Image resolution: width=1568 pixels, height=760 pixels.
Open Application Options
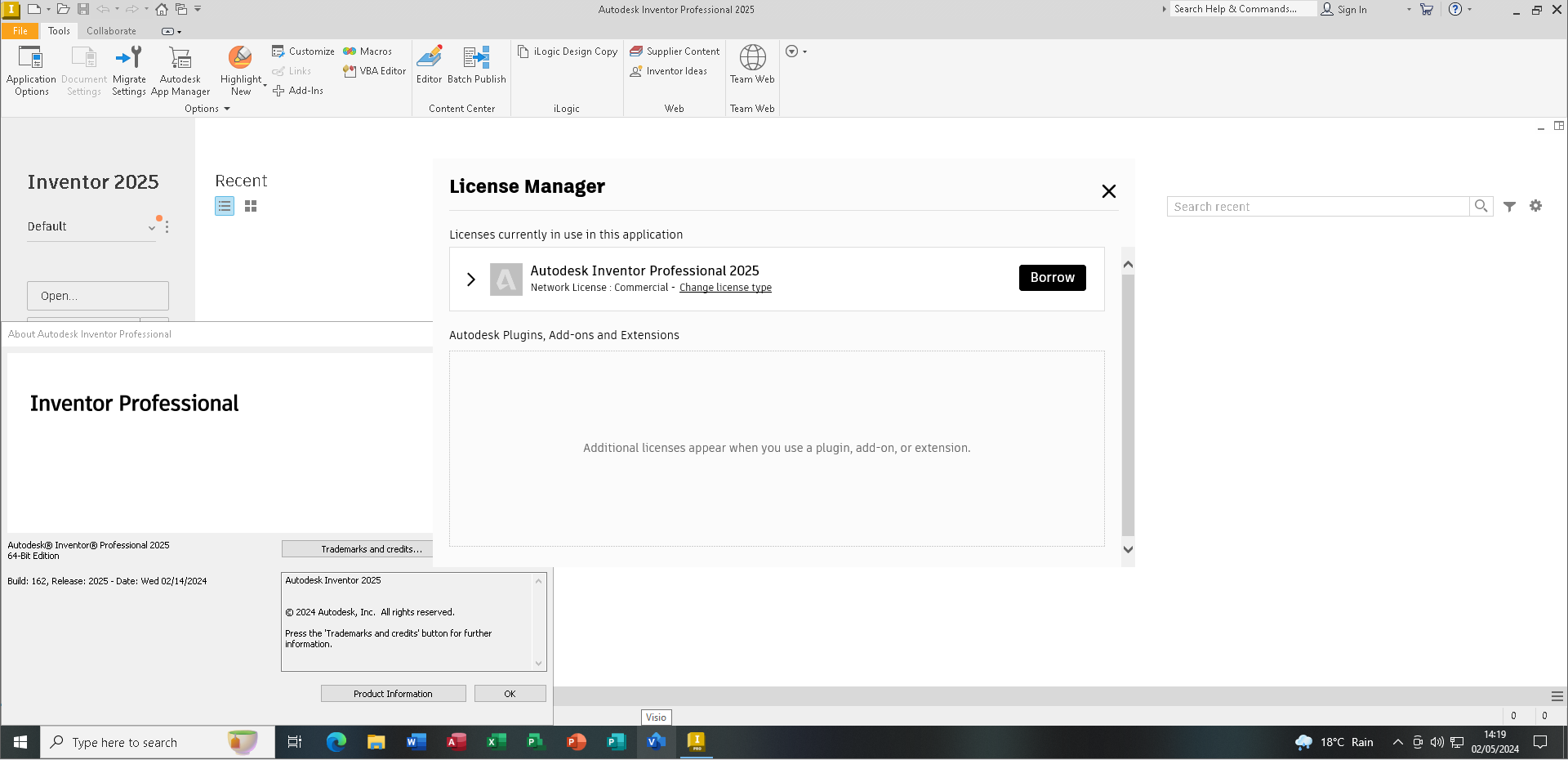click(31, 70)
